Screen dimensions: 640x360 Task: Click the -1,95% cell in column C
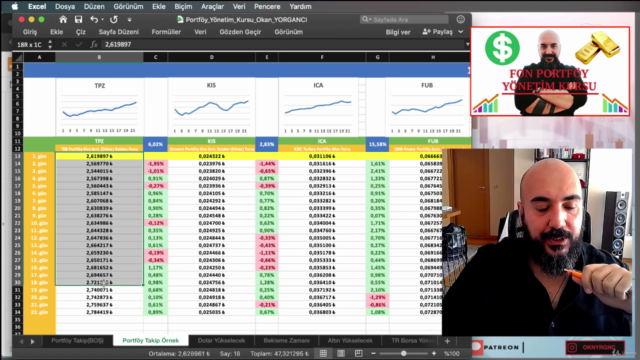pos(155,163)
